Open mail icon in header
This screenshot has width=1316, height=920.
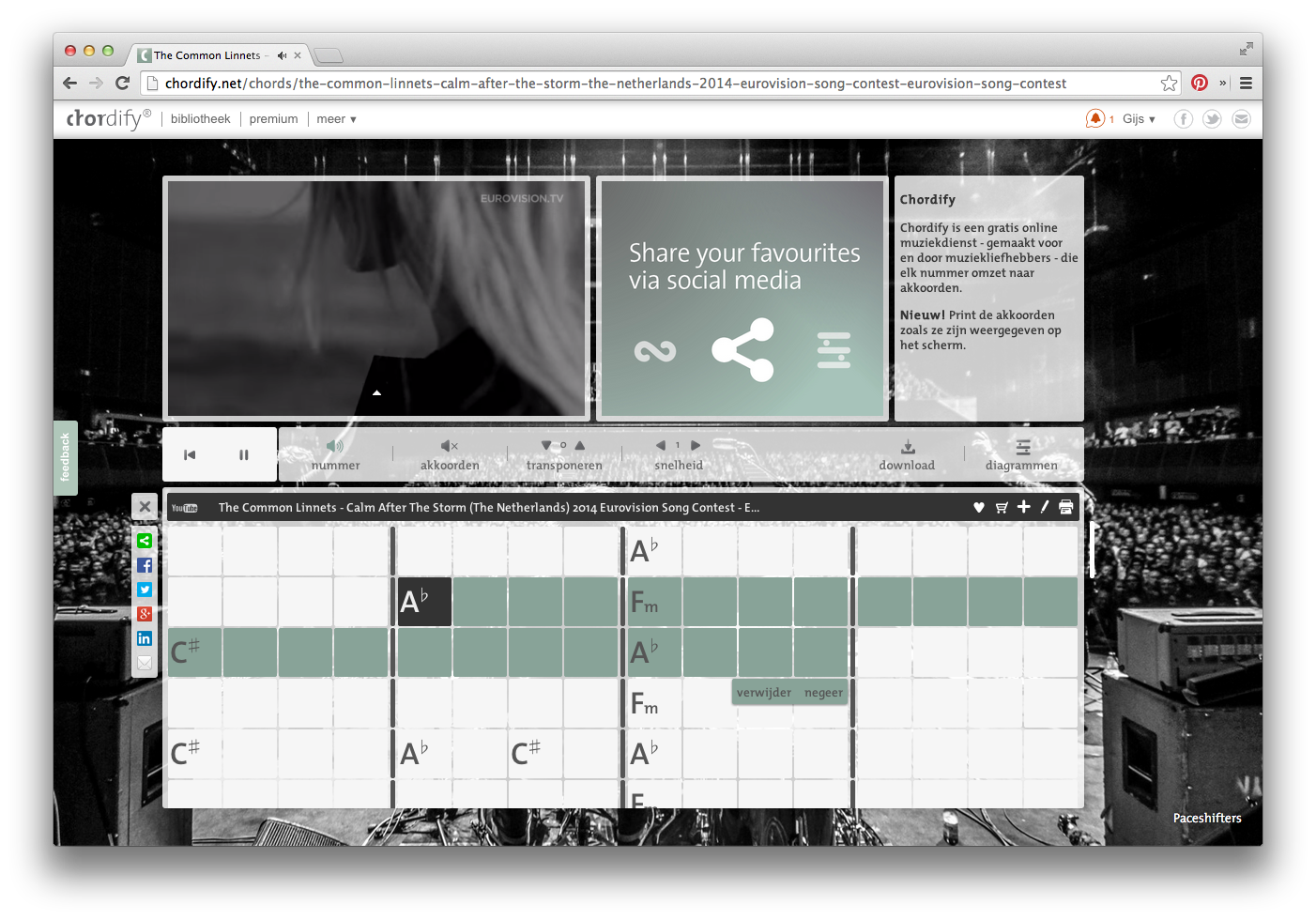(x=1242, y=119)
